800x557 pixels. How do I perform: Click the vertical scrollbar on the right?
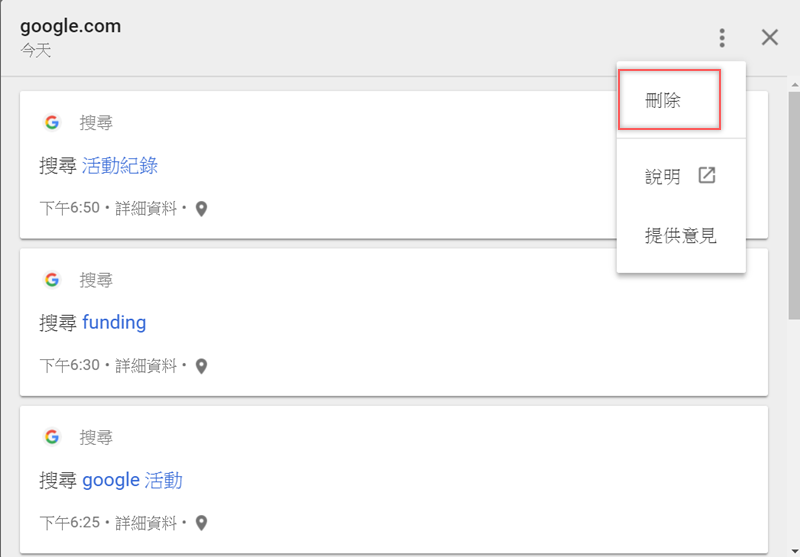[x=793, y=200]
